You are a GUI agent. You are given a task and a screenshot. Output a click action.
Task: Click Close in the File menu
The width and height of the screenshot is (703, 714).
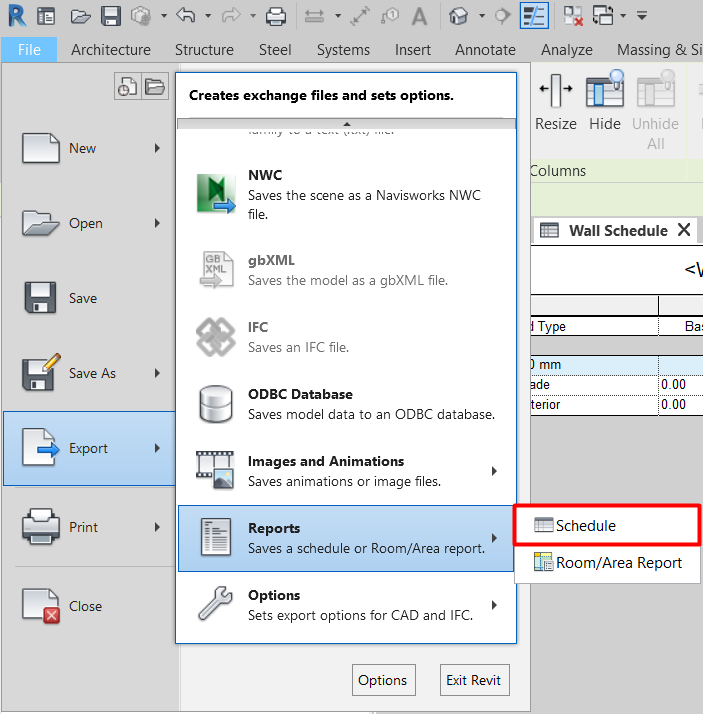[89, 606]
